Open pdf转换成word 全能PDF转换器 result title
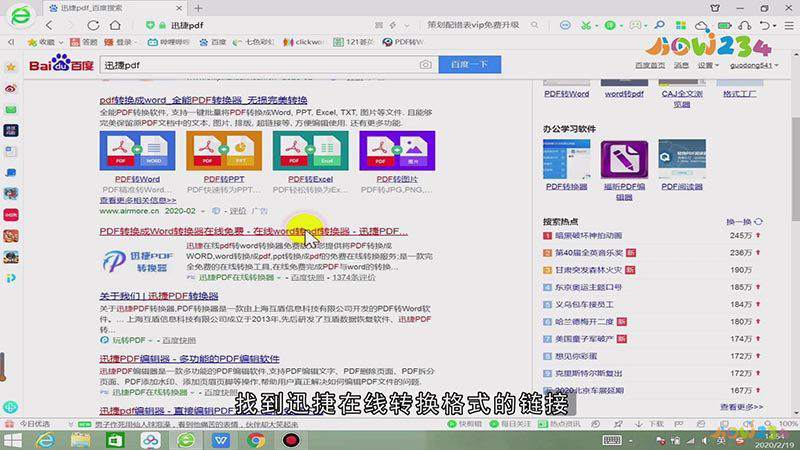 point(204,100)
